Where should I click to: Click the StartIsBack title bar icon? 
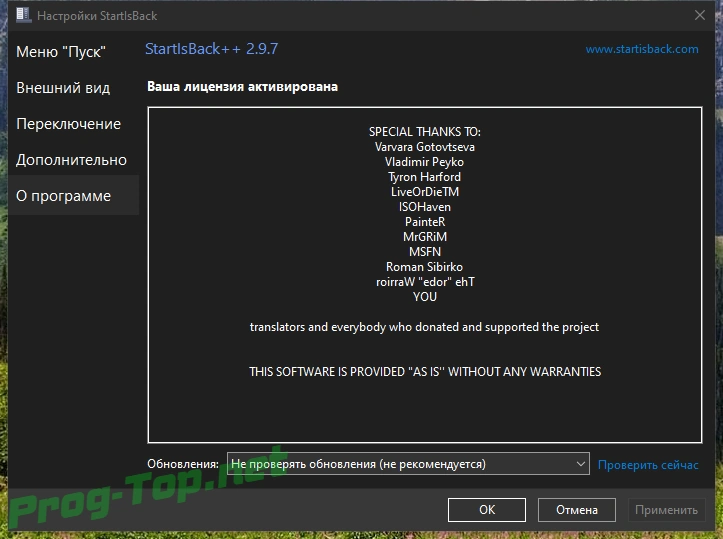(23, 15)
